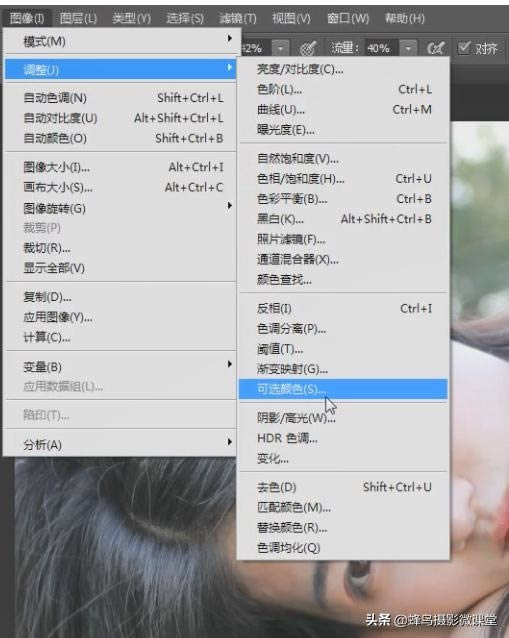Click the airbrush icon beside opacity dropdown

click(308, 48)
